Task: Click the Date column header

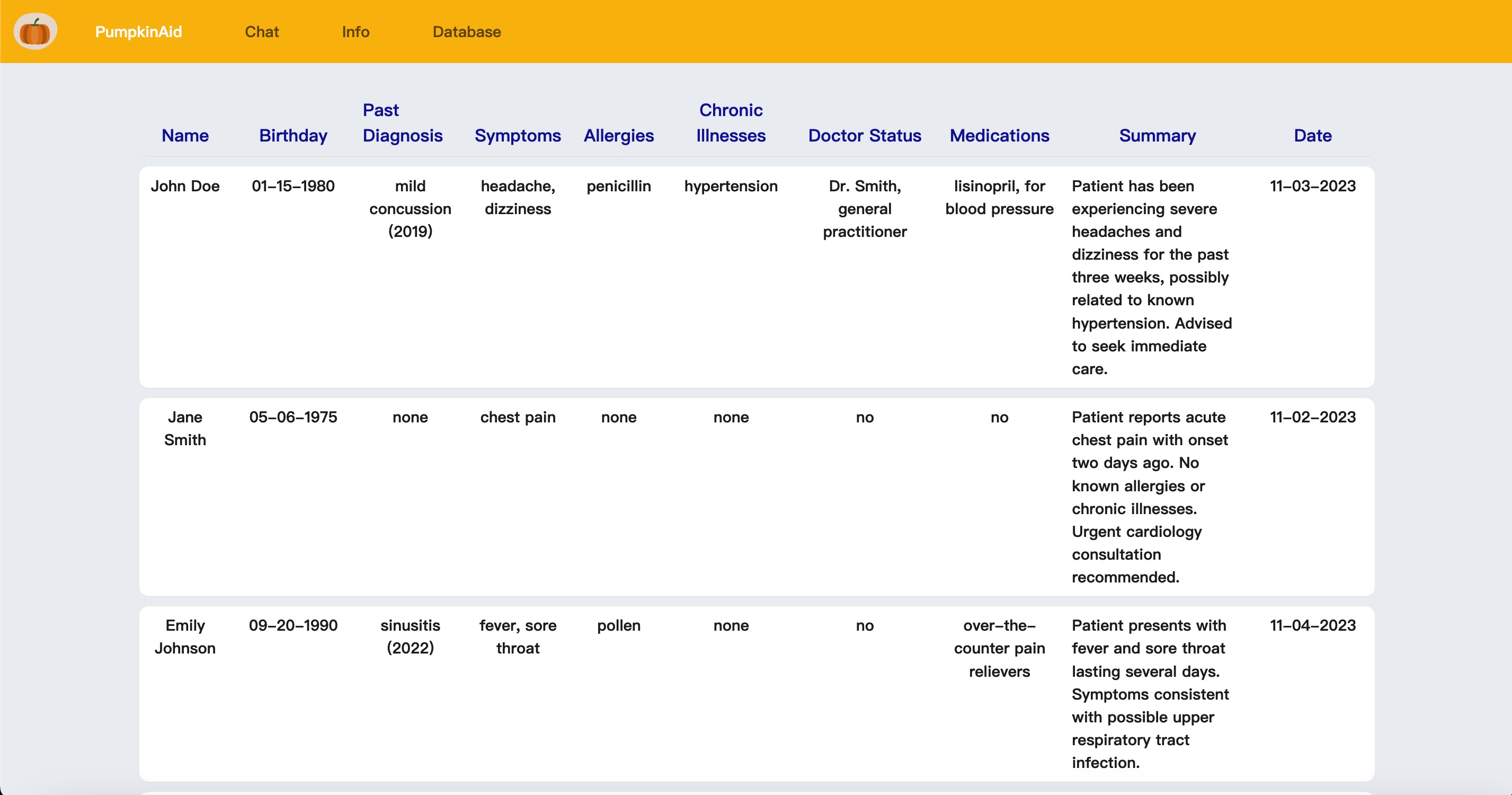Action: 1312,136
